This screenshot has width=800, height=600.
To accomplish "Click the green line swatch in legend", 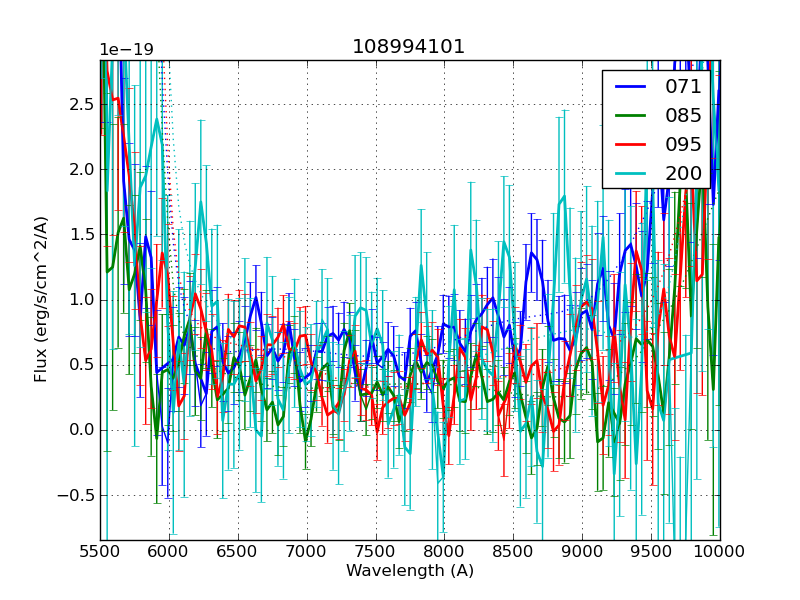I will 632,116.
